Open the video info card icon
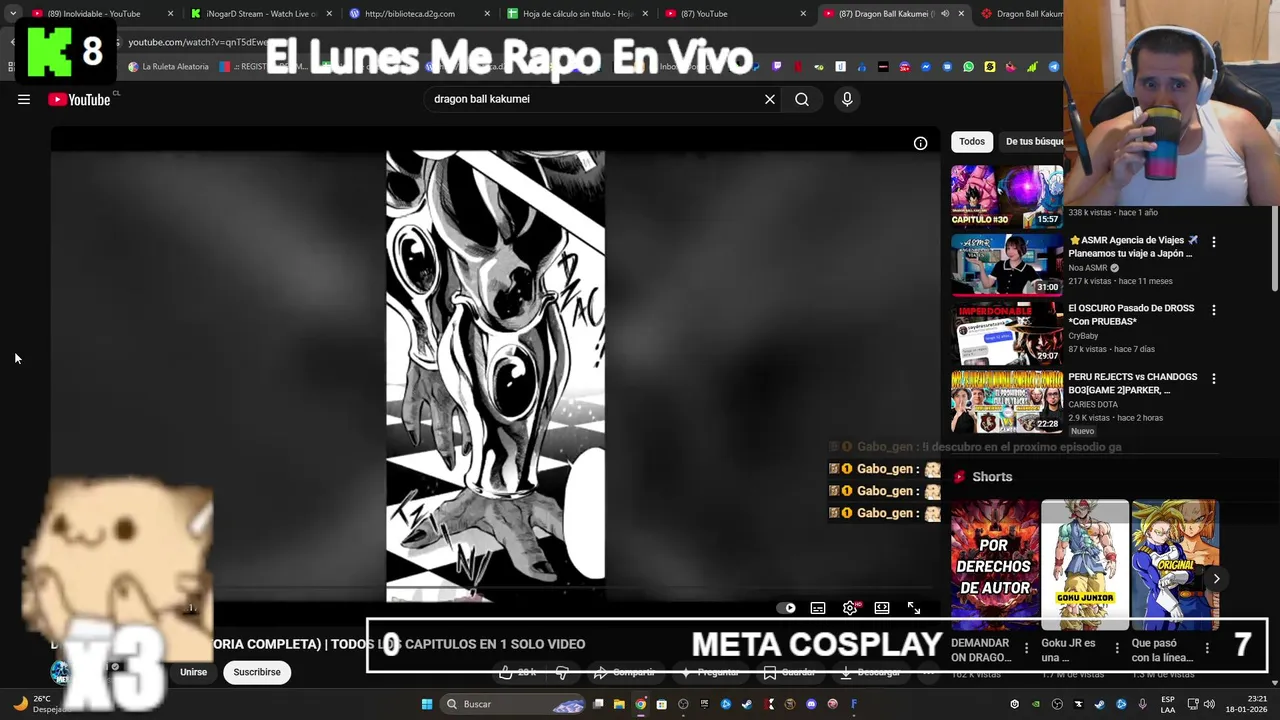The height and width of the screenshot is (720, 1280). click(920, 143)
